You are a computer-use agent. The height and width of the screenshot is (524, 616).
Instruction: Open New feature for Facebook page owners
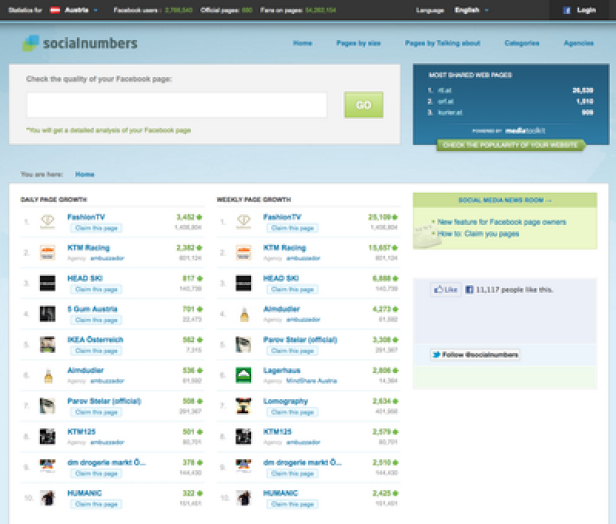(502, 222)
